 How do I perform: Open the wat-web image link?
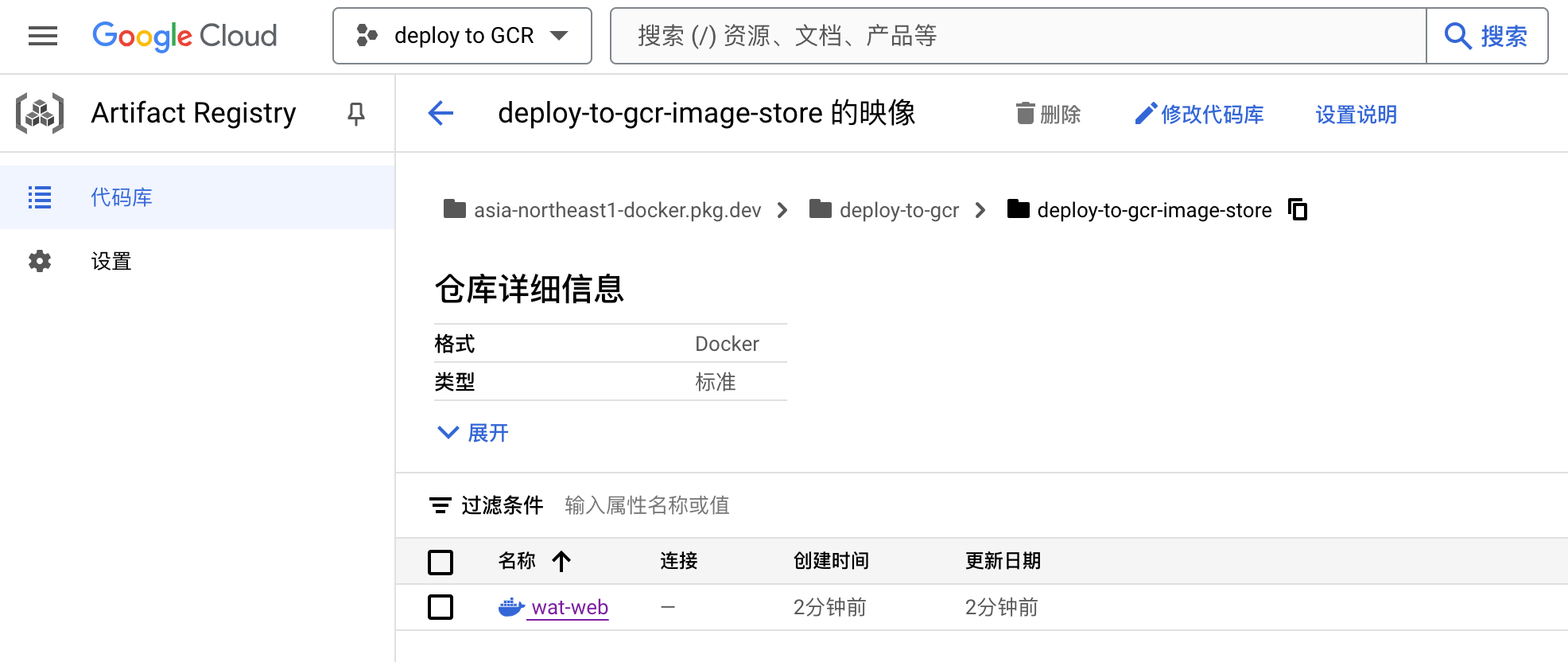click(569, 607)
